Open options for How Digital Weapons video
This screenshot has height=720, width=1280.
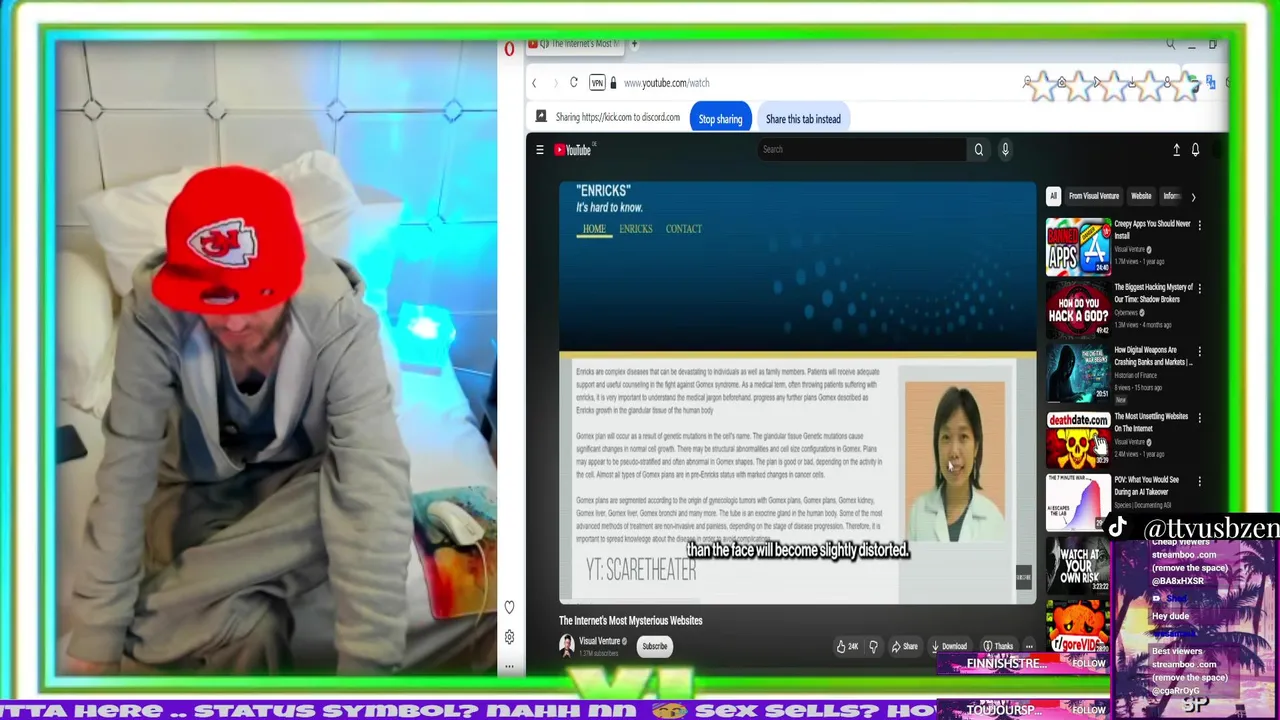[x=1200, y=352]
